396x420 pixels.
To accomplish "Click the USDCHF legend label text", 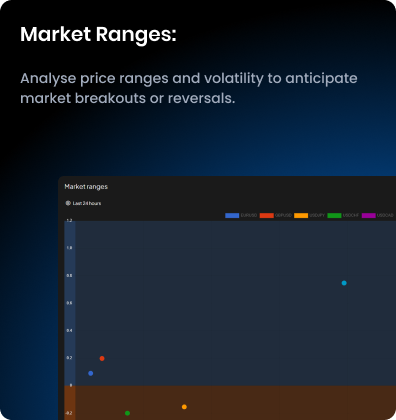I will [351, 215].
